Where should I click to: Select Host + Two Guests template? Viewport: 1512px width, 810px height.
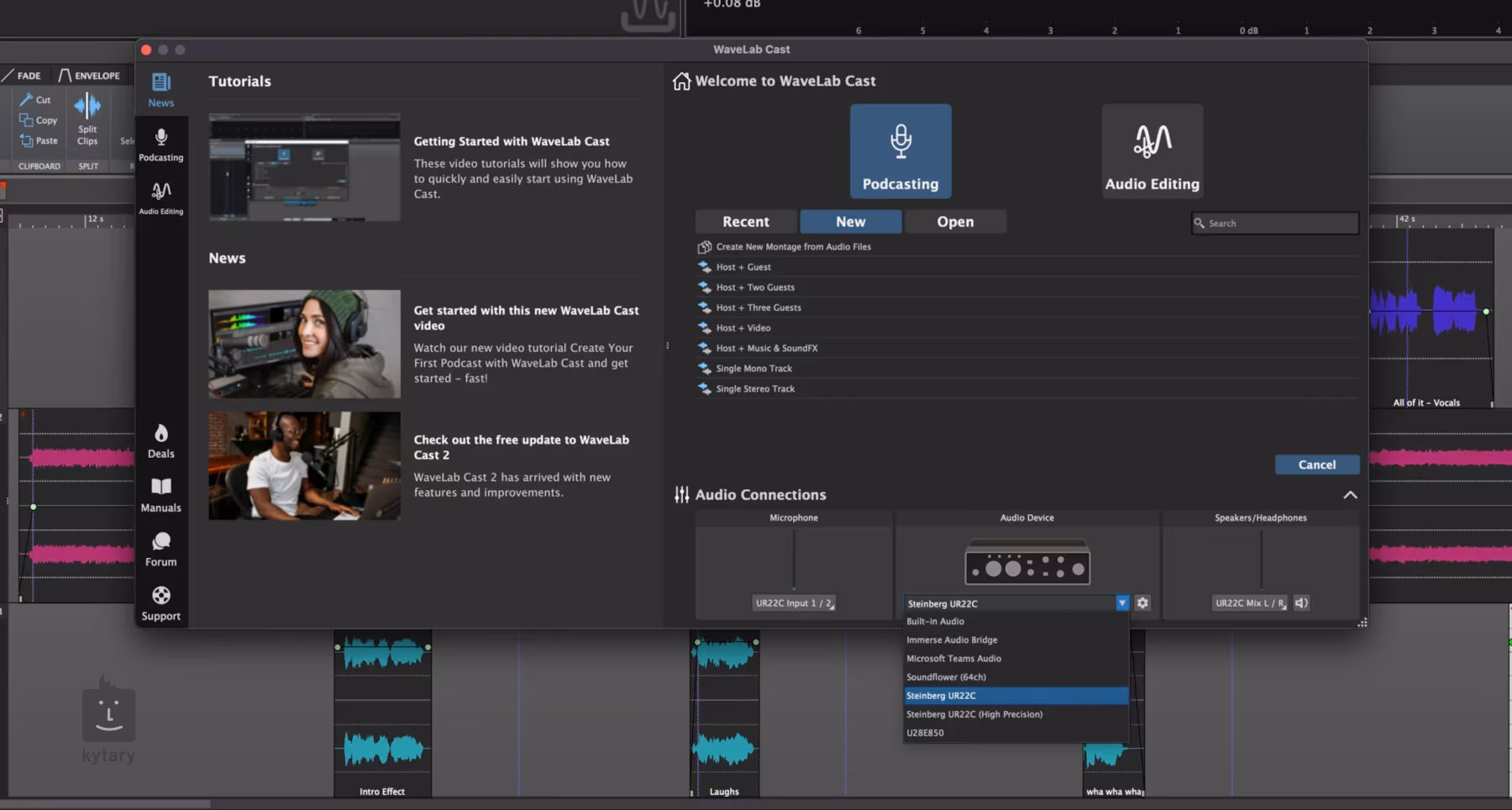754,287
